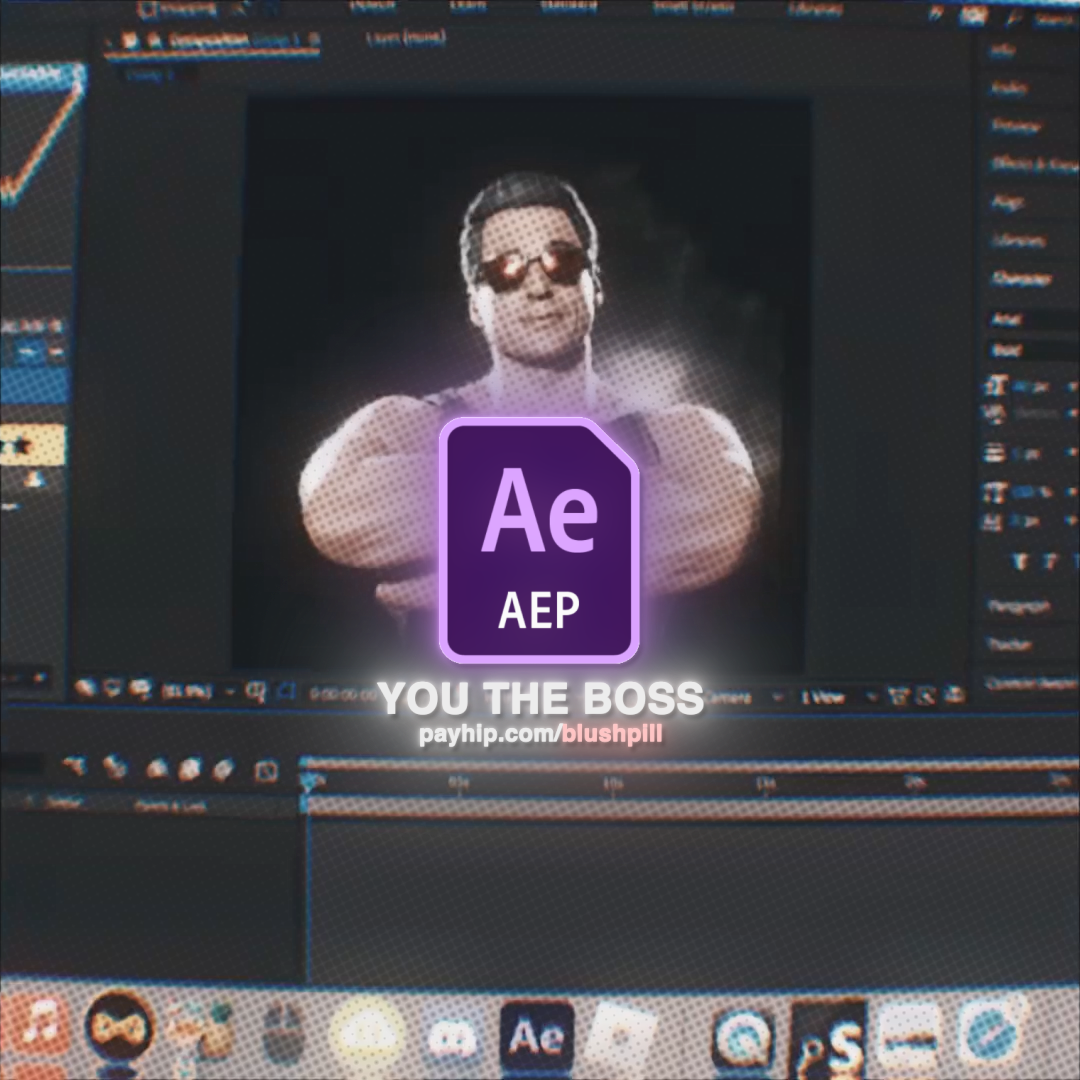This screenshot has height=1080, width=1080.
Task: Switch to the Libraries workspace
Action: [816, 9]
